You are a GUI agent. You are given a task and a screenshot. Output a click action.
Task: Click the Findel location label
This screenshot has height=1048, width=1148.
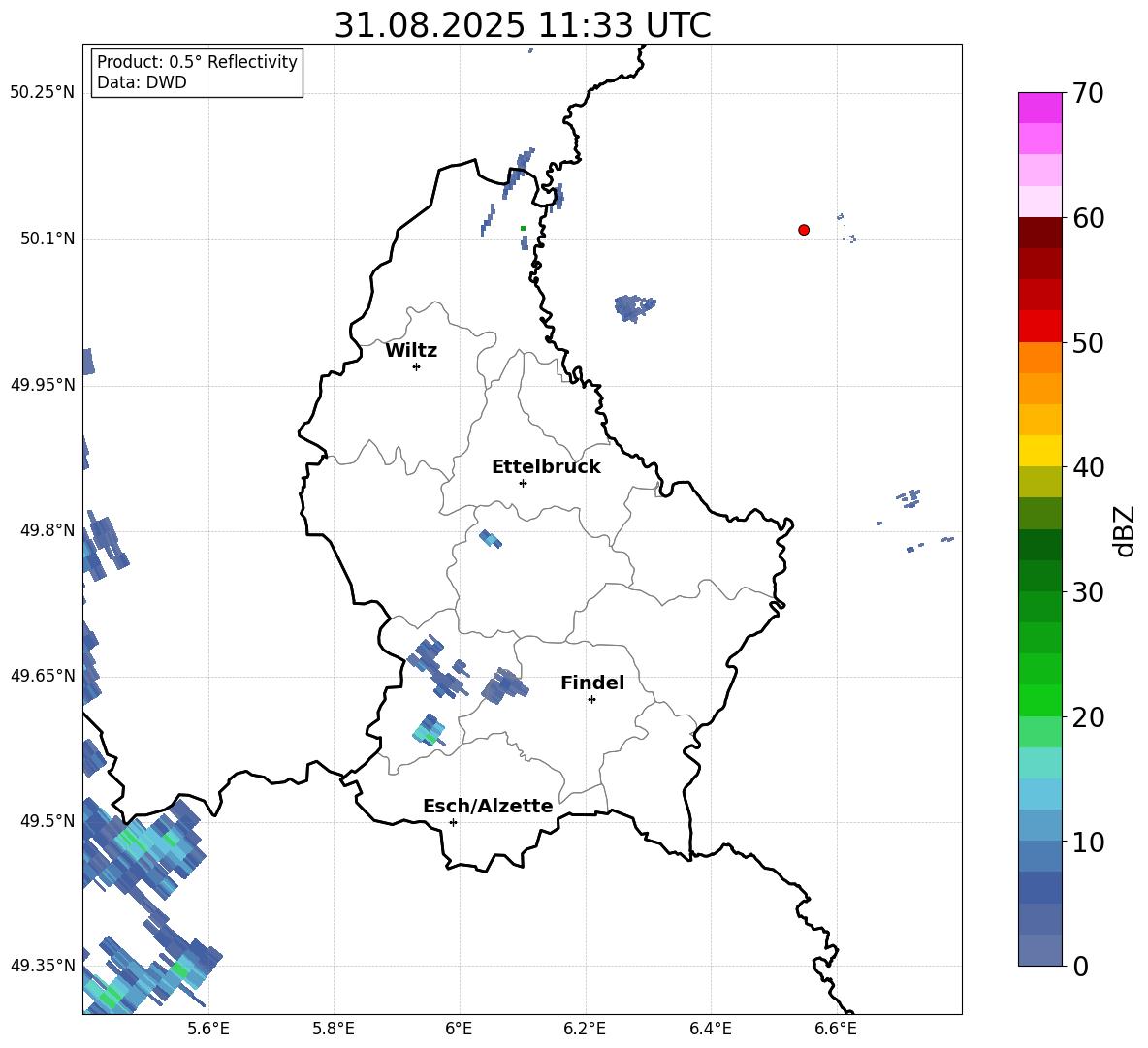coord(592,683)
